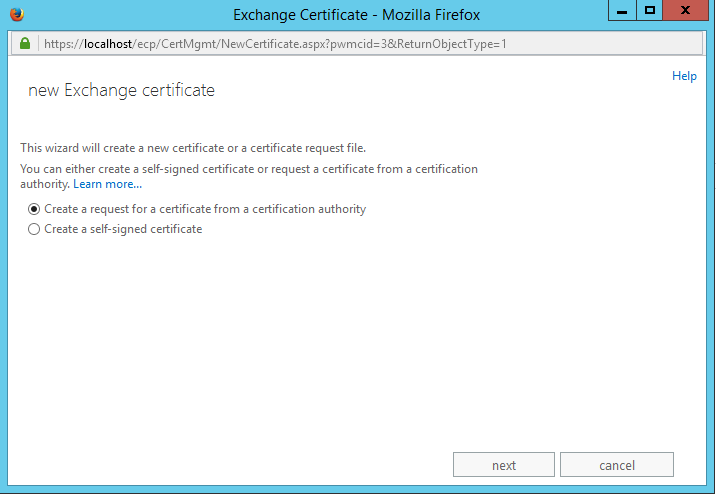
Task: Click 'This wizard will create' description line
Action: (194, 148)
